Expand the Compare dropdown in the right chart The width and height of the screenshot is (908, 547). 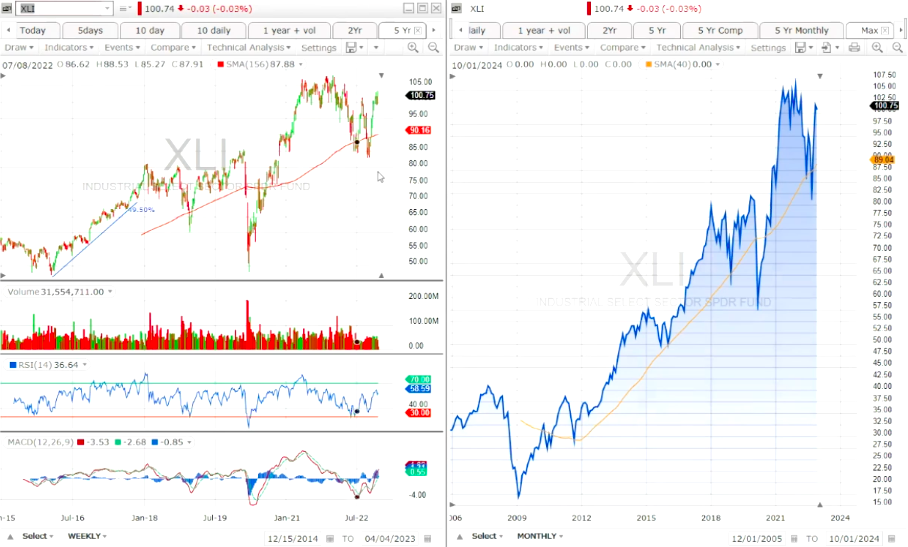pos(623,47)
